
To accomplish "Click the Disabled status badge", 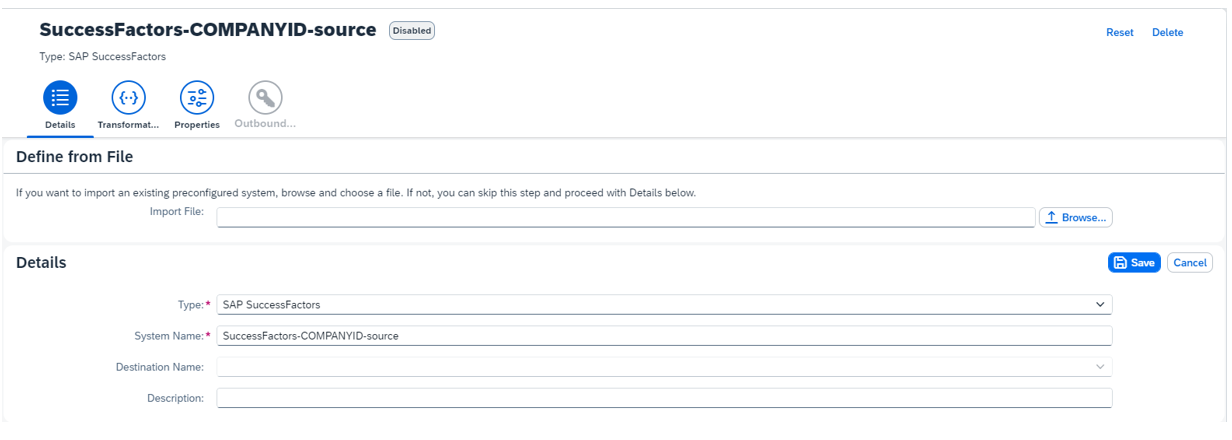I will [412, 31].
